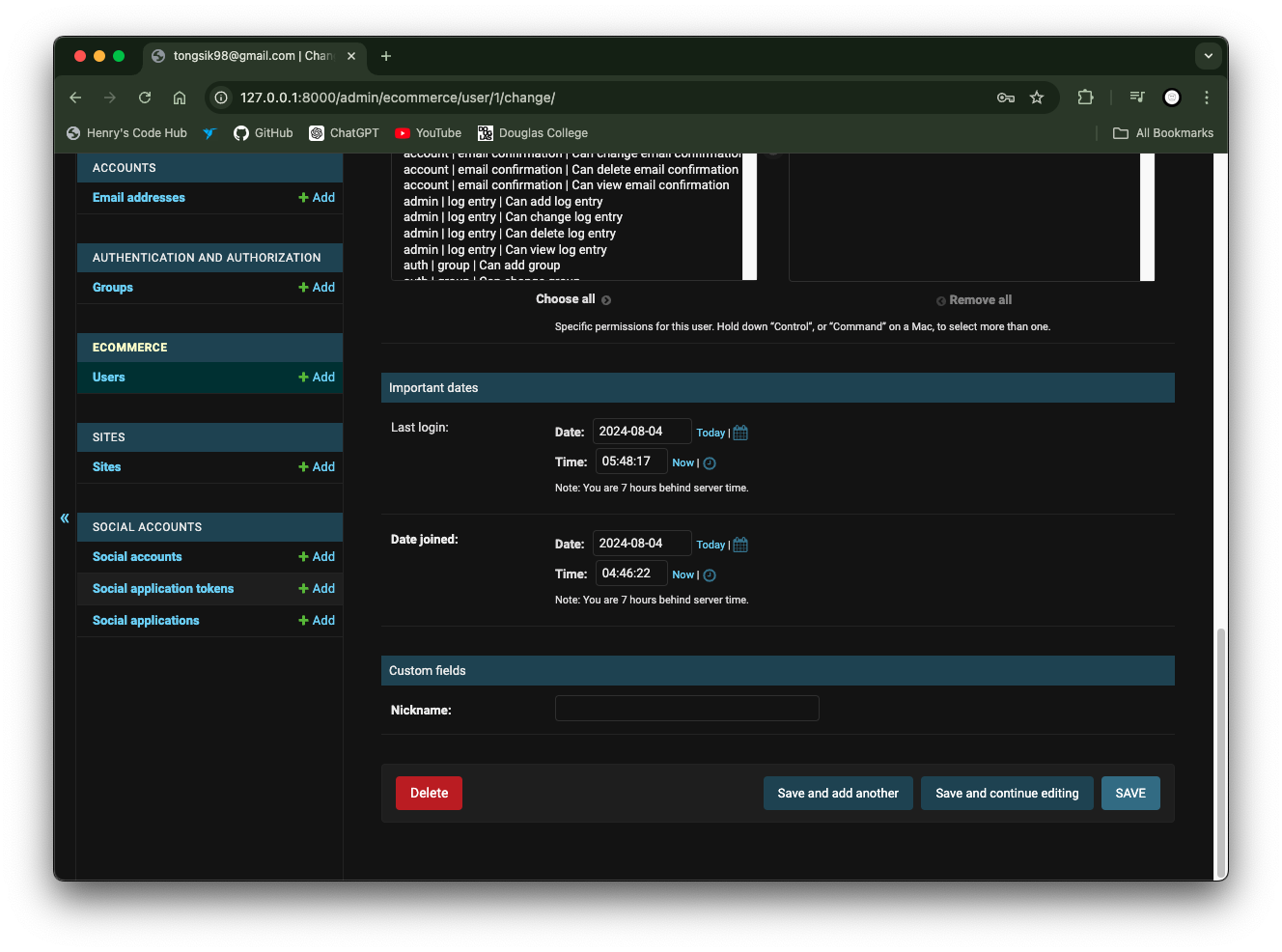Select 'admin | log entry | Can add log entry'
The width and height of the screenshot is (1282, 952).
[503, 202]
